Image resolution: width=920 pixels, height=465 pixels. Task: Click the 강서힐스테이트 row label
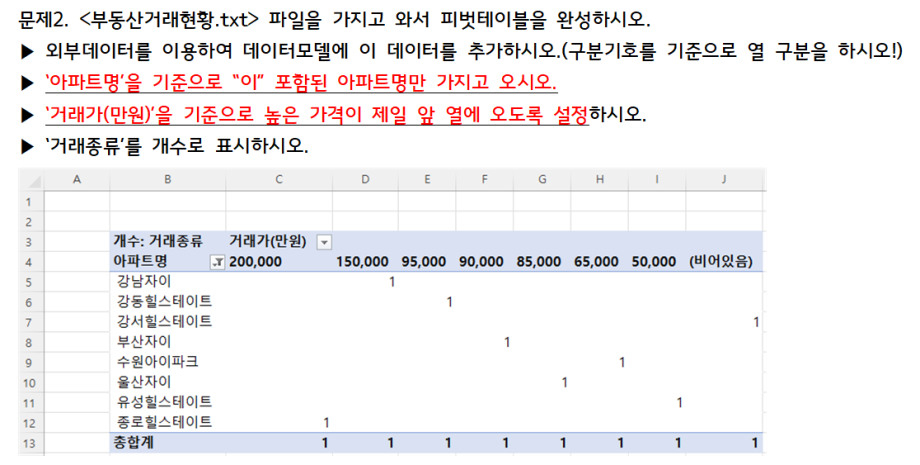coord(165,321)
